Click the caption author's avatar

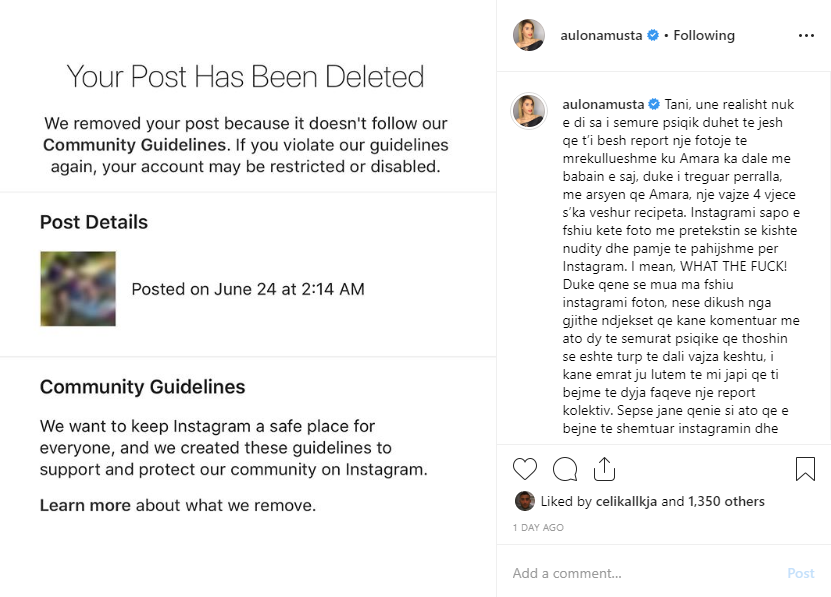(x=528, y=111)
